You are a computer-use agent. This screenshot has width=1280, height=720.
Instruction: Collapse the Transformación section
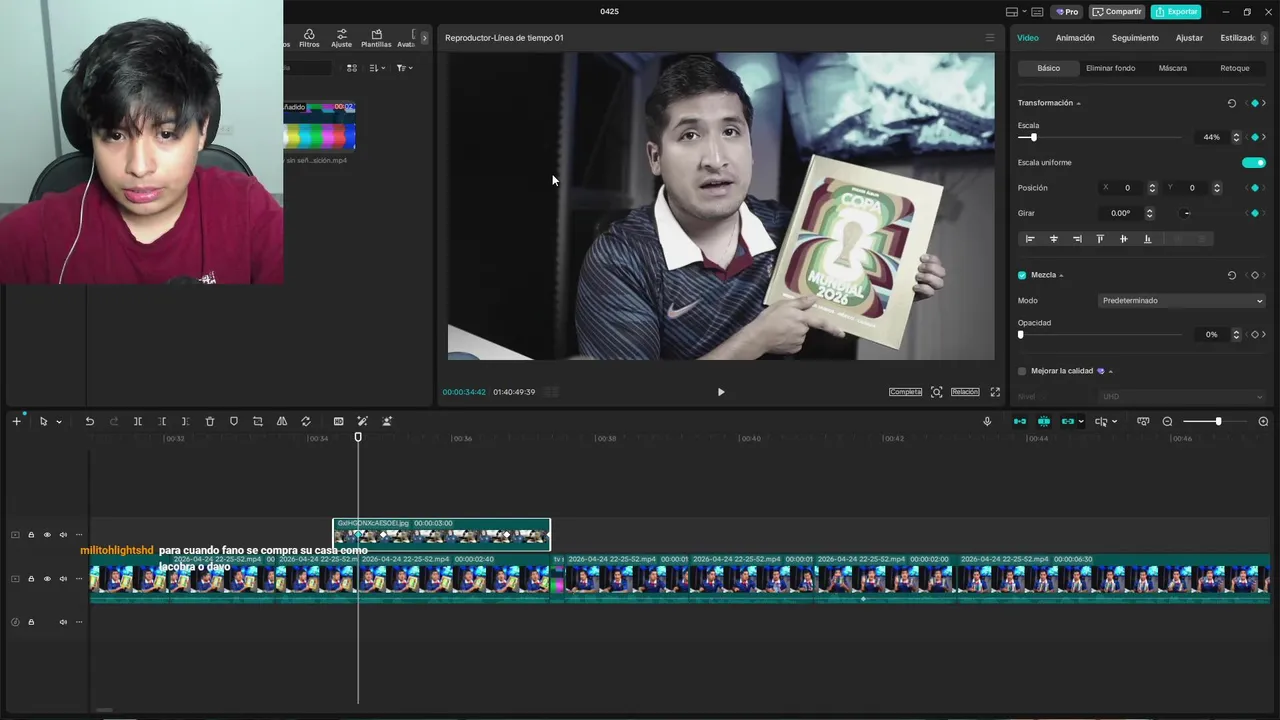click(1078, 103)
